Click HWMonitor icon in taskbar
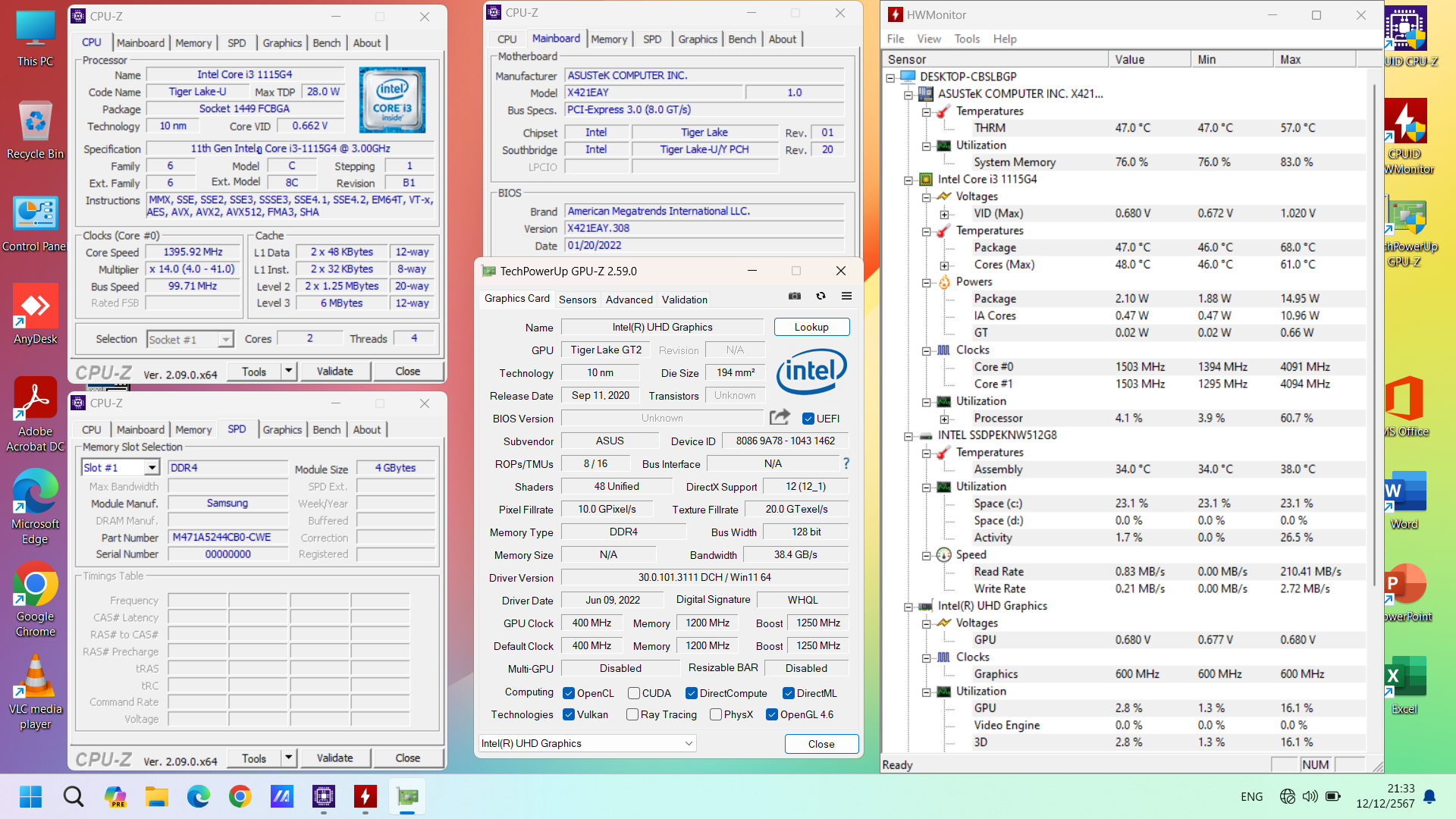 [x=366, y=796]
